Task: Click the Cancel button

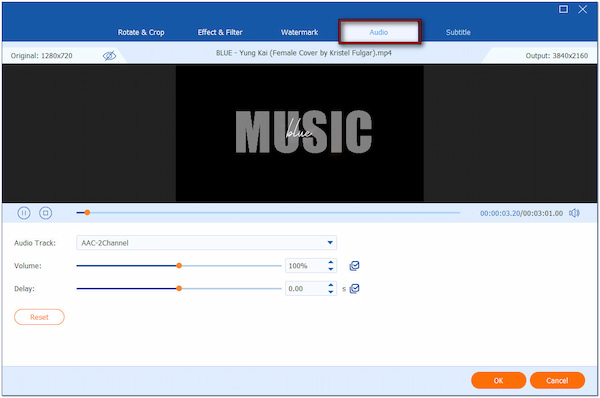Action: click(557, 380)
